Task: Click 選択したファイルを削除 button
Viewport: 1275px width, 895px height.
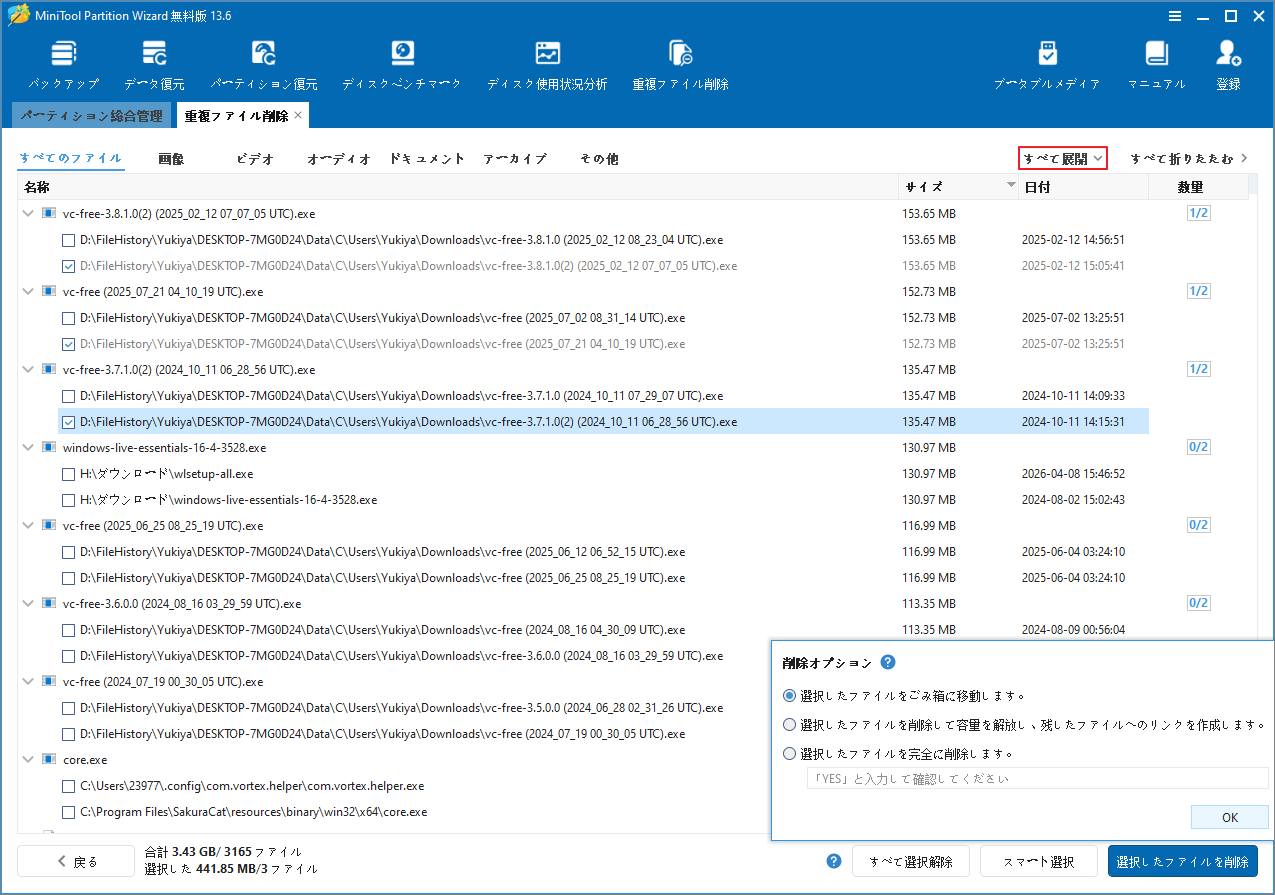Action: tap(1183, 861)
